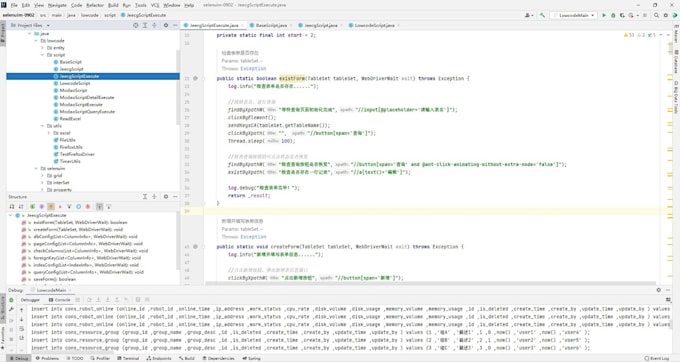Image resolution: width=680 pixels, height=362 pixels.
Task: Toggle autoscroll from source in Structure
Action: tap(108, 207)
